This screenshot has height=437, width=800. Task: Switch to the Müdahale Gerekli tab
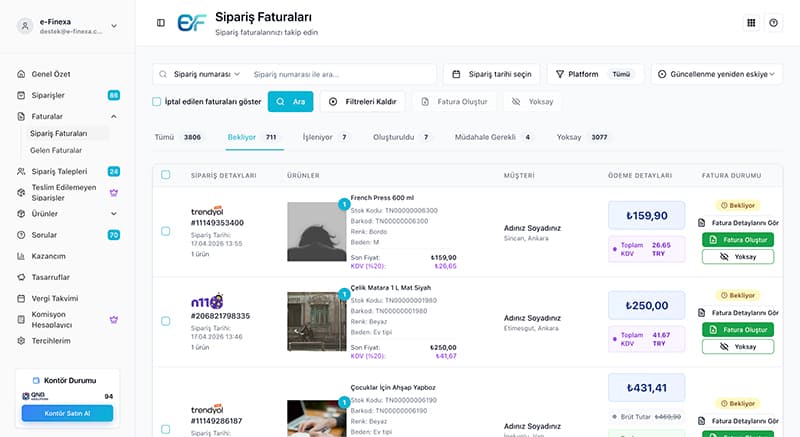coord(493,137)
